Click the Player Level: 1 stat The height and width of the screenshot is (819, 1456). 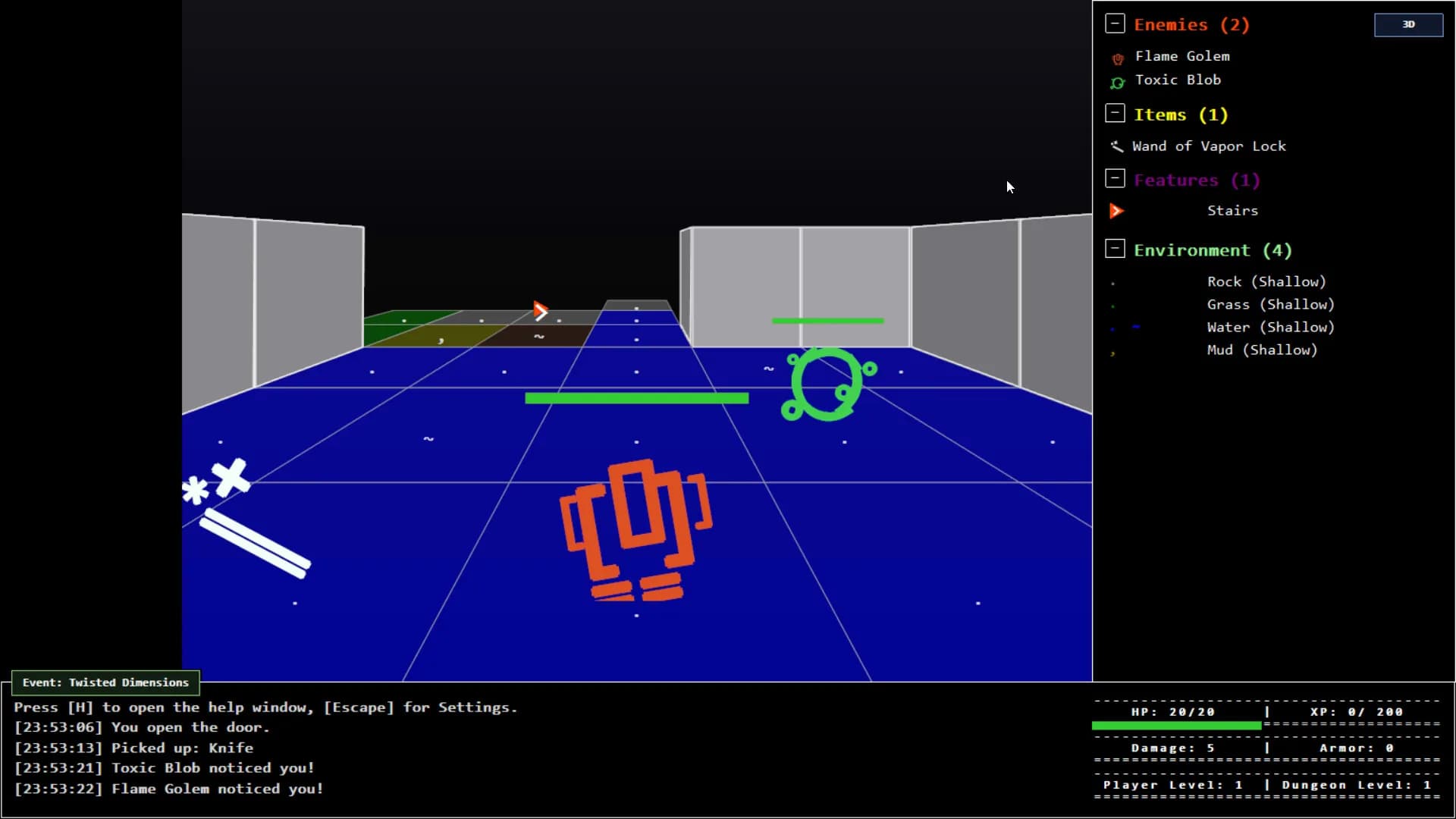tap(1172, 785)
